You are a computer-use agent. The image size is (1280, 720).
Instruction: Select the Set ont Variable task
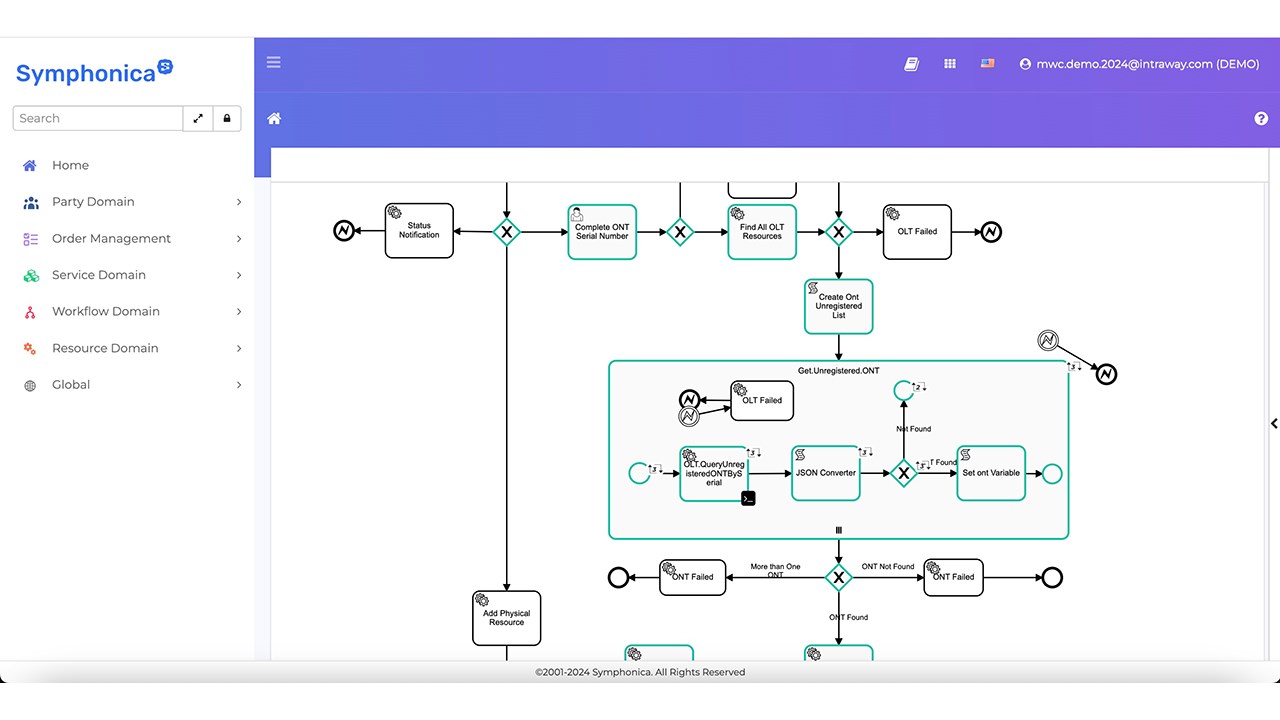[991, 473]
